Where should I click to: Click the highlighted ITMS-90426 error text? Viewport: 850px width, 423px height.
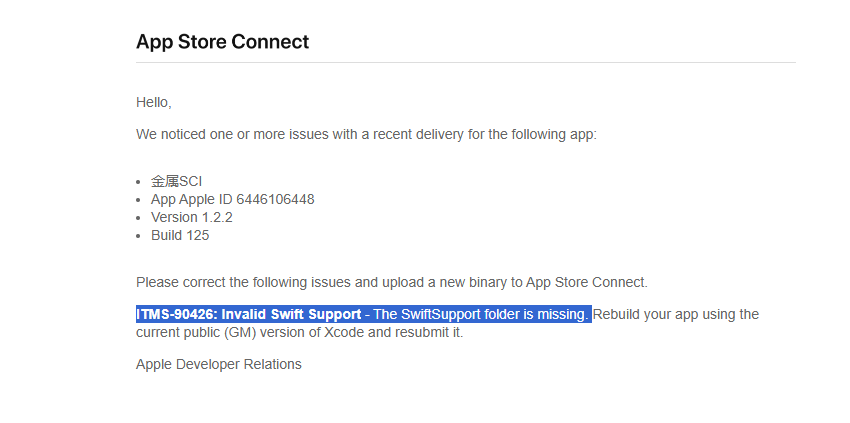point(363,315)
